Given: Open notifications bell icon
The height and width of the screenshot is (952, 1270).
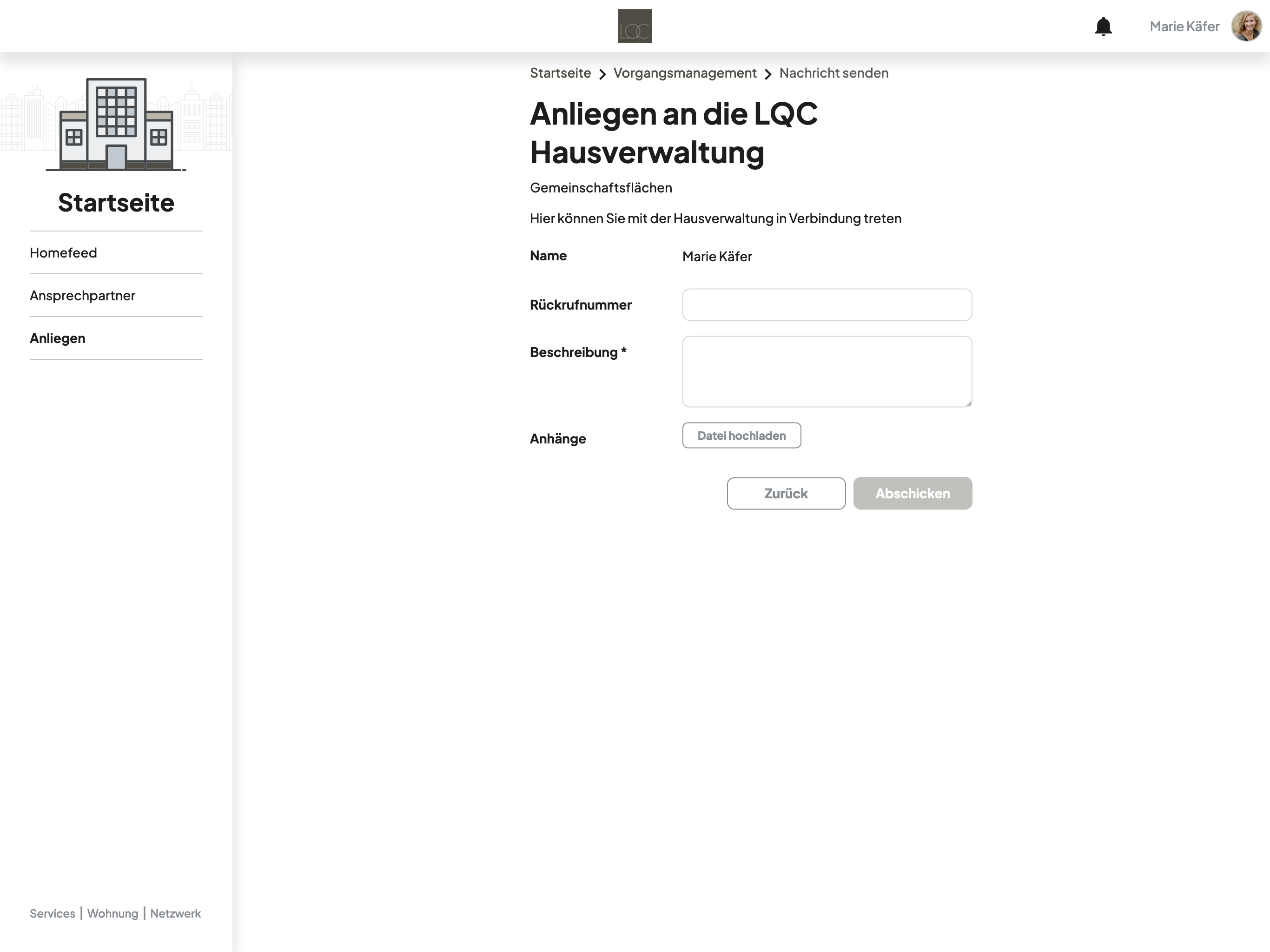Looking at the screenshot, I should (x=1103, y=26).
